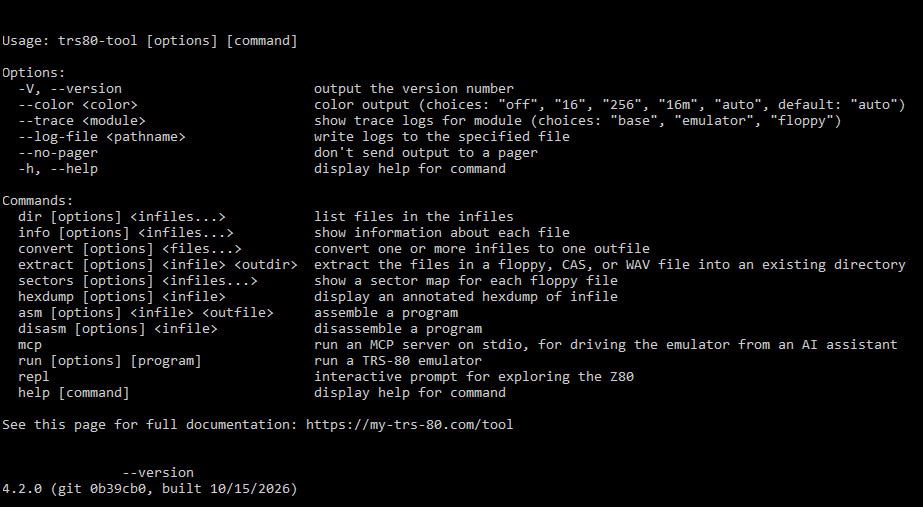Click the run [options] [program] entry
The image size is (923, 507).
[109, 360]
